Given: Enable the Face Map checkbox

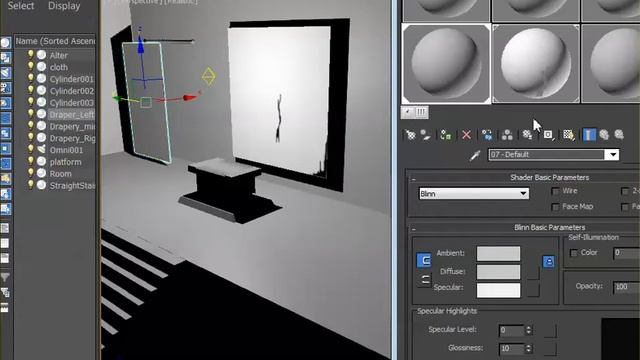Looking at the screenshot, I should (555, 207).
